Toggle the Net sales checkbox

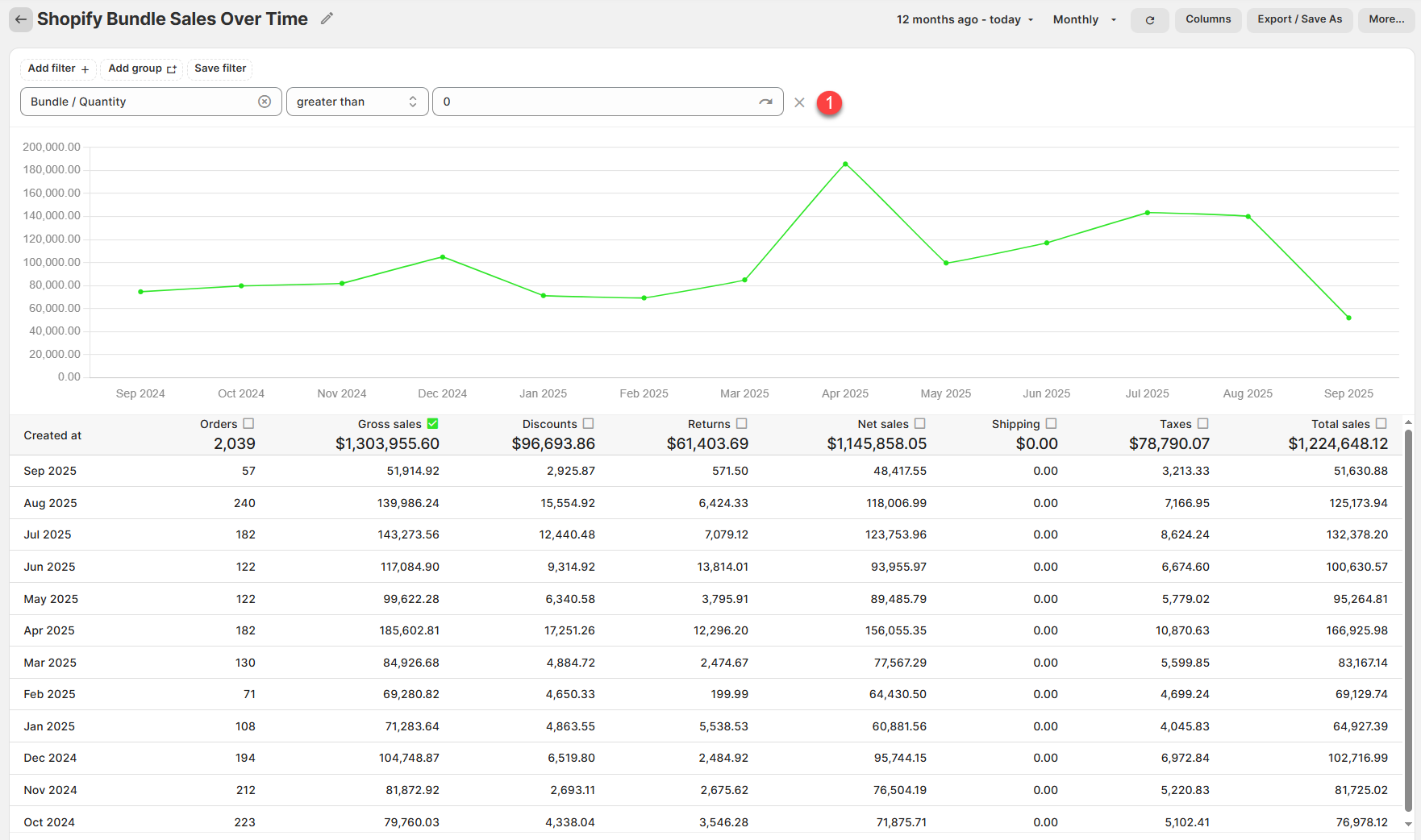tap(920, 423)
